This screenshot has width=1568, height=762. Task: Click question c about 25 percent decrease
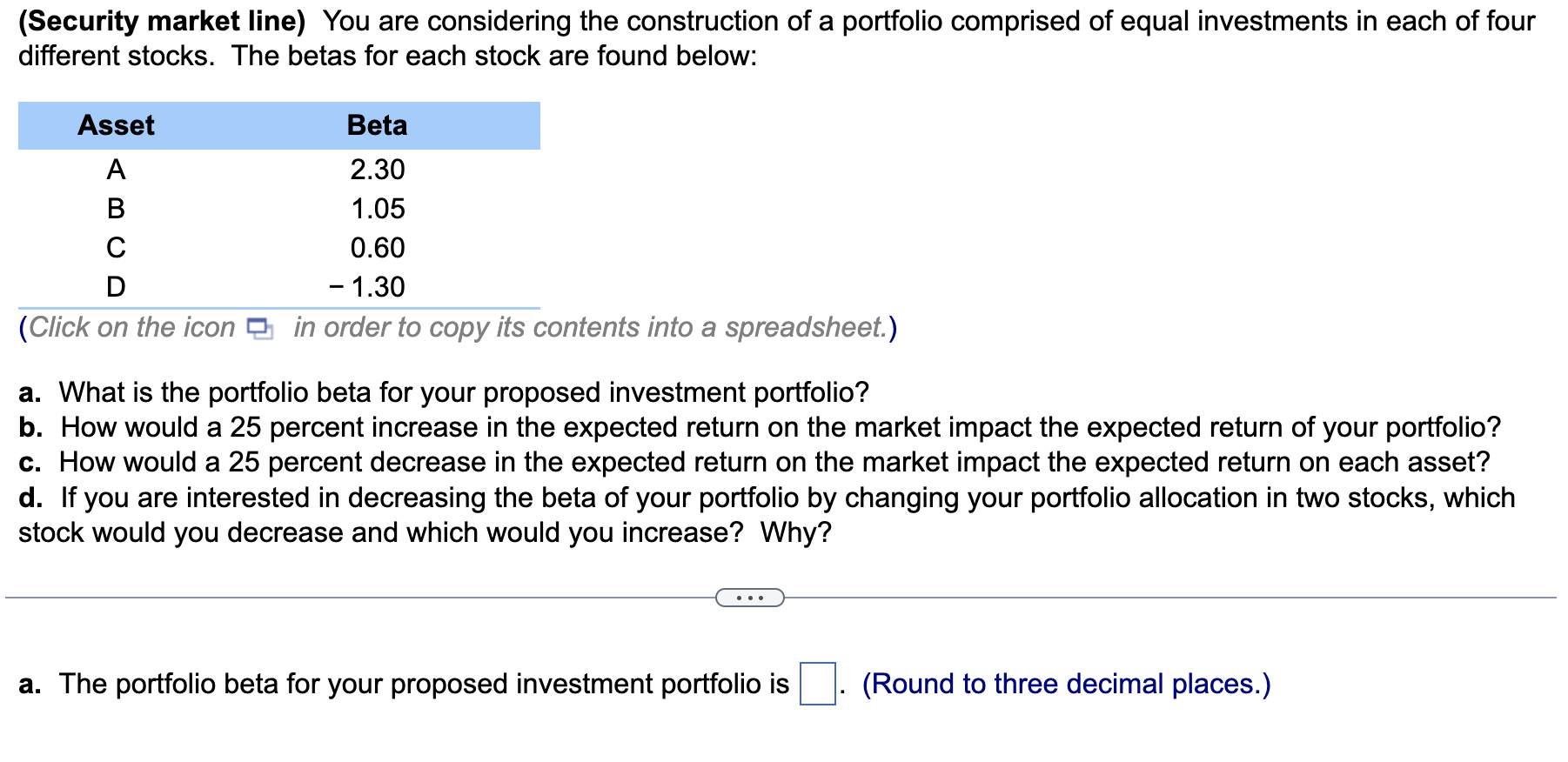pos(754,462)
